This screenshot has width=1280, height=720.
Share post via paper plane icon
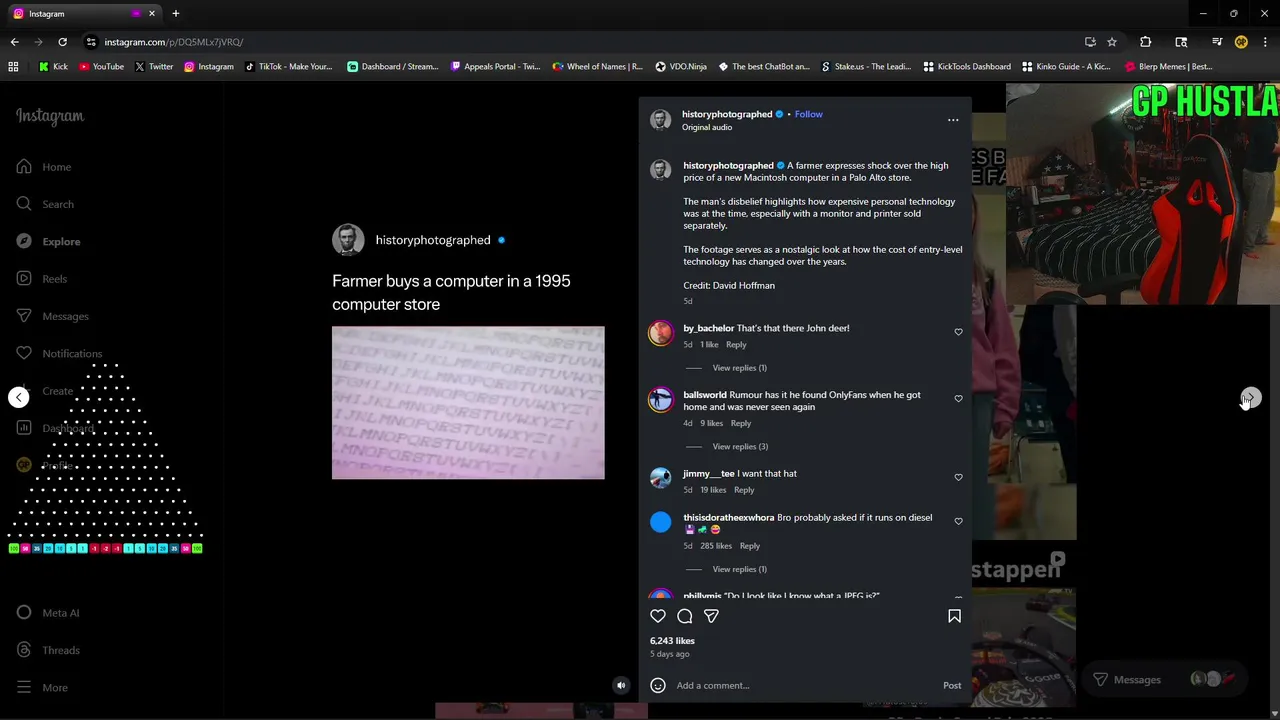coord(711,616)
